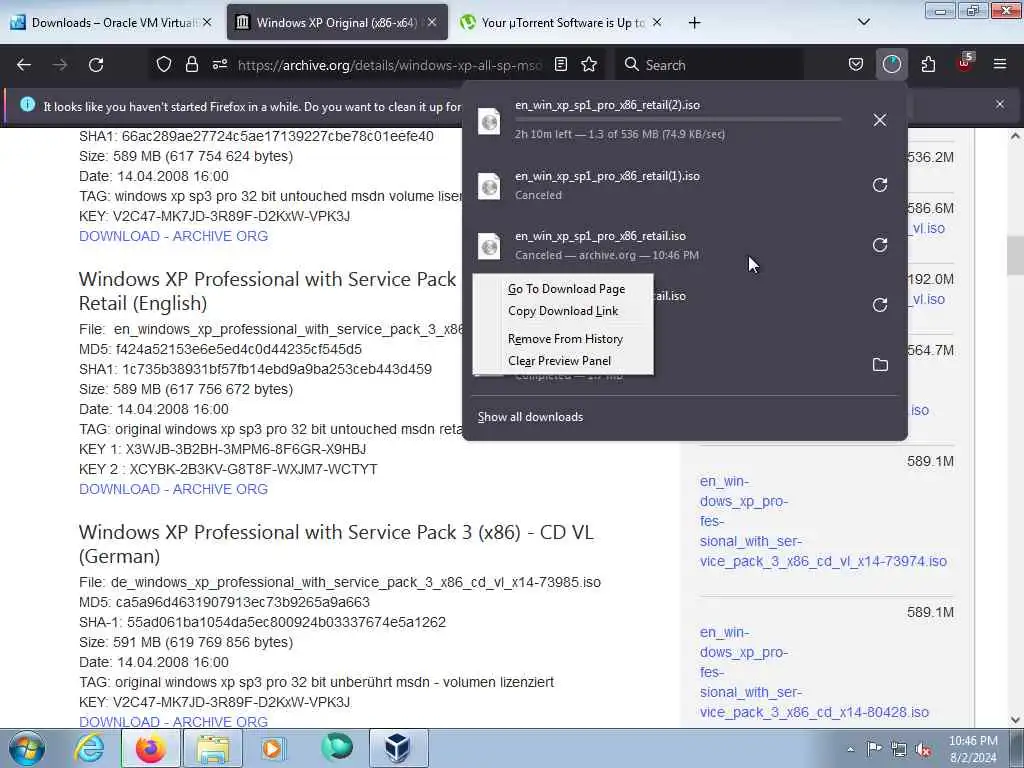Retry the download canceled from archive.org at 10:46 PM
This screenshot has height=768, width=1024.
[x=880, y=245]
